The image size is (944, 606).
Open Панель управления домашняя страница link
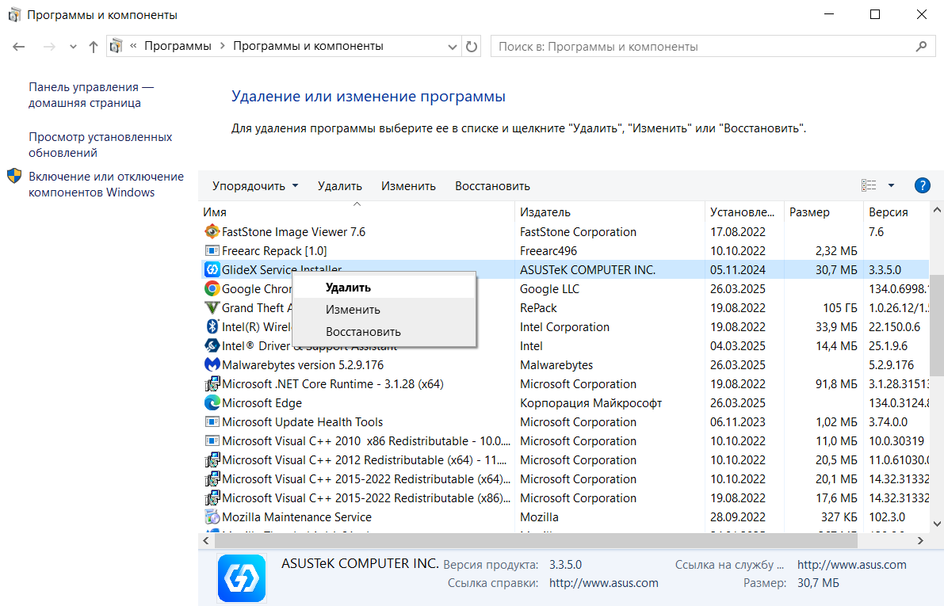(92, 95)
